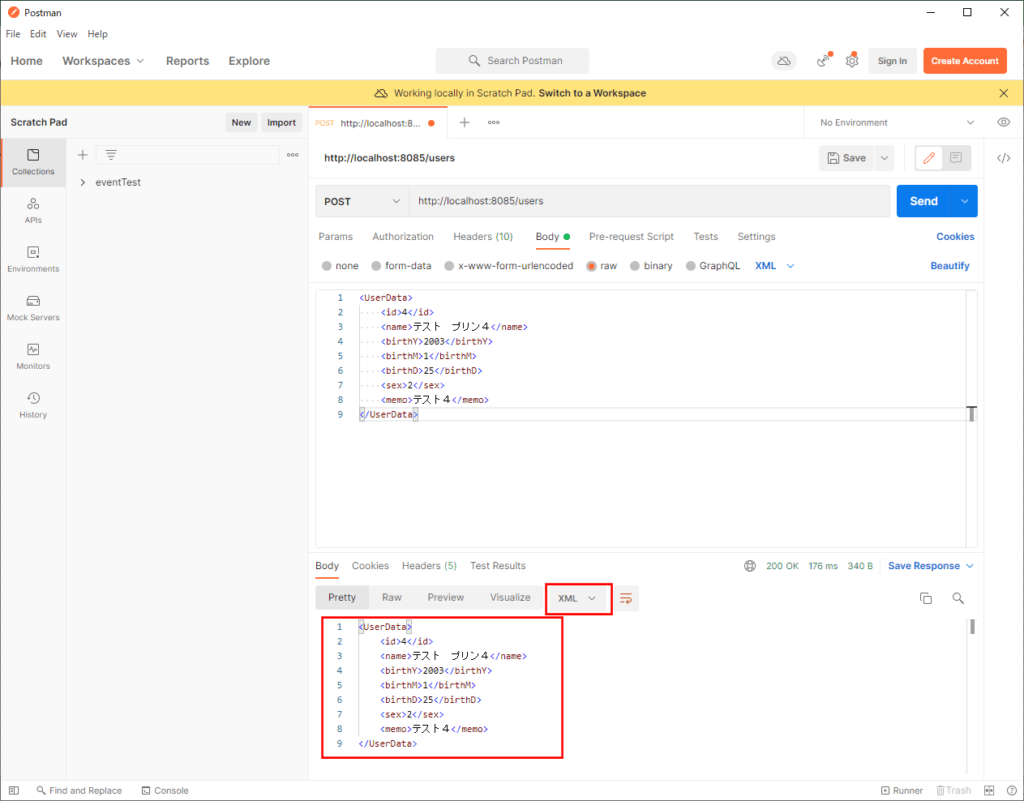
Task: Open the Edit menu
Action: coord(38,34)
